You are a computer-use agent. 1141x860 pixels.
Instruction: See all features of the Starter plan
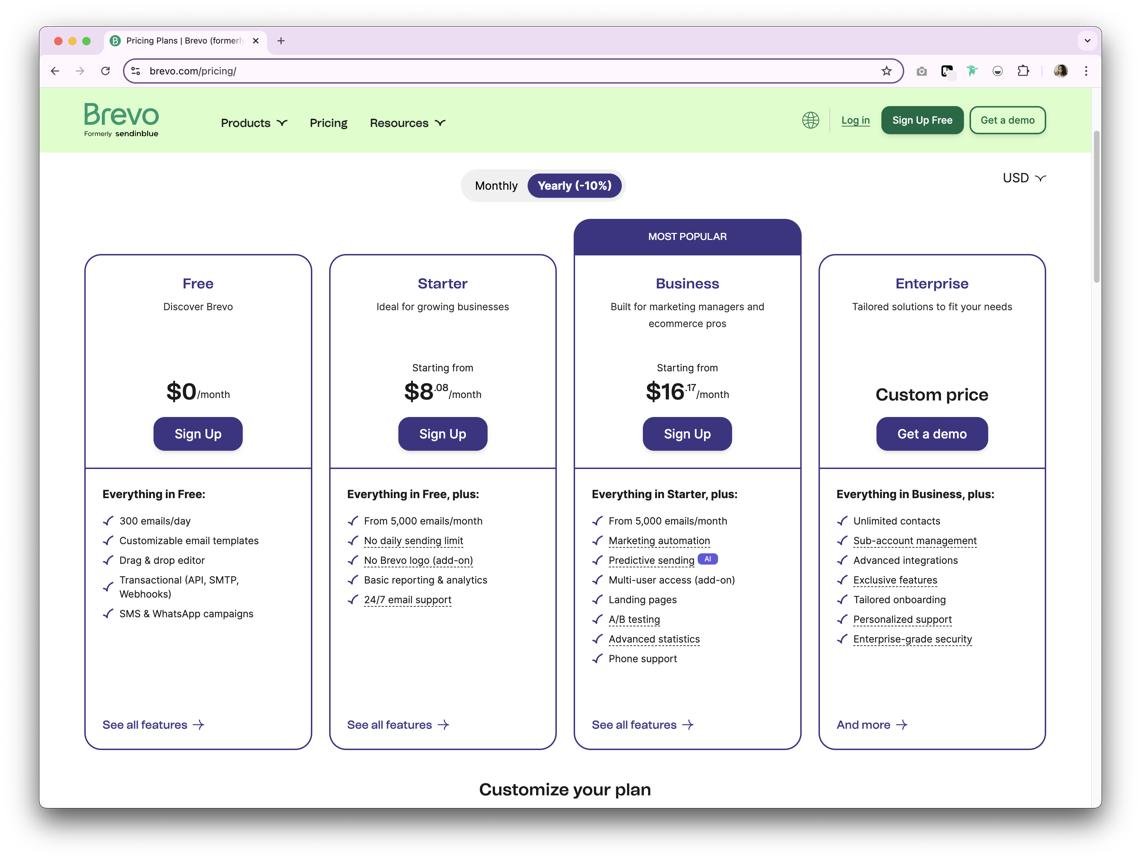tap(397, 725)
